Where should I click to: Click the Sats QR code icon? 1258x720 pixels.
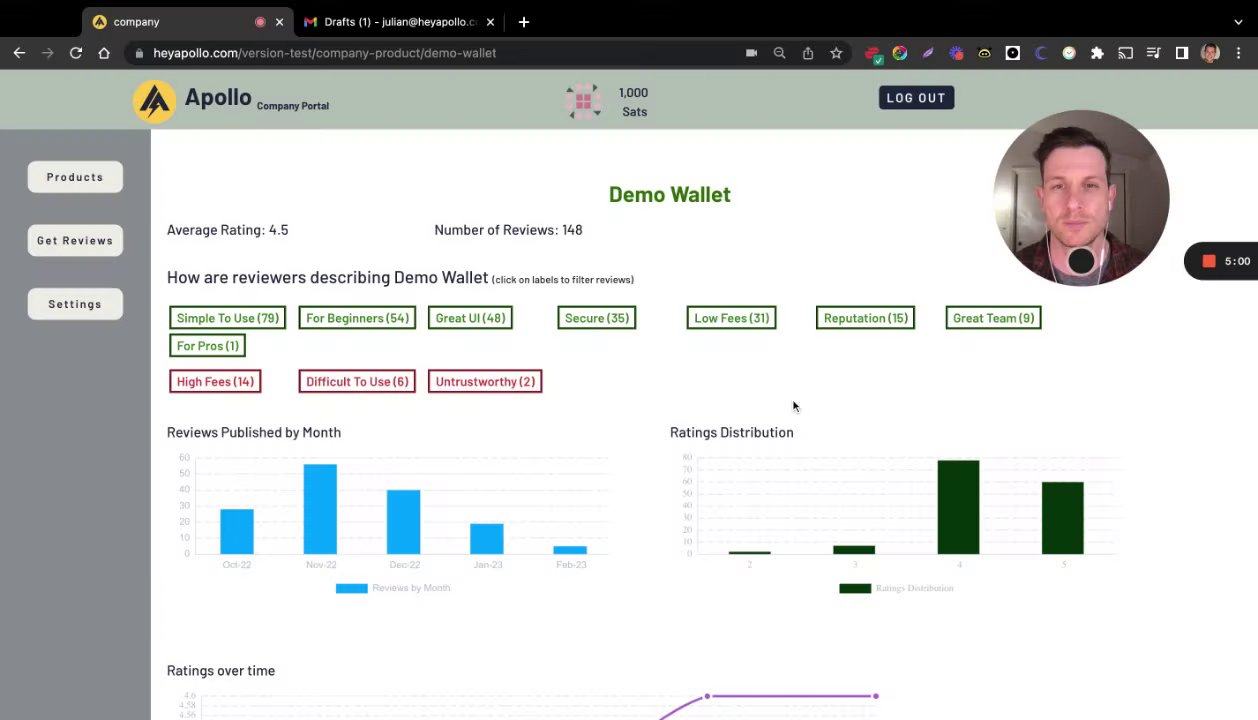583,101
